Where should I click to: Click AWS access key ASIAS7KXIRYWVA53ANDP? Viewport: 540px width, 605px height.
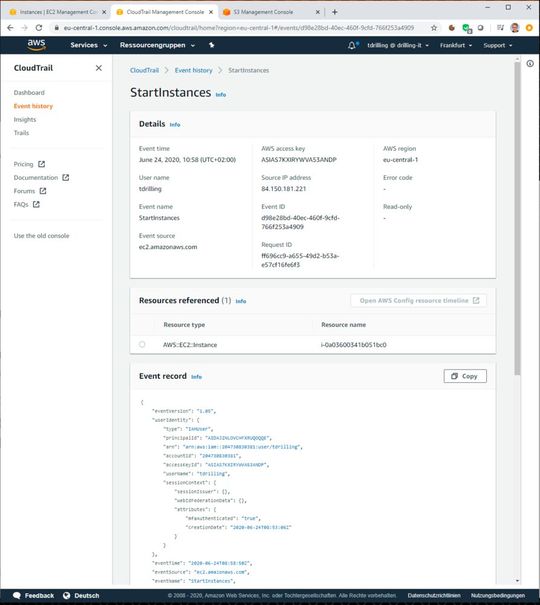(x=299, y=159)
